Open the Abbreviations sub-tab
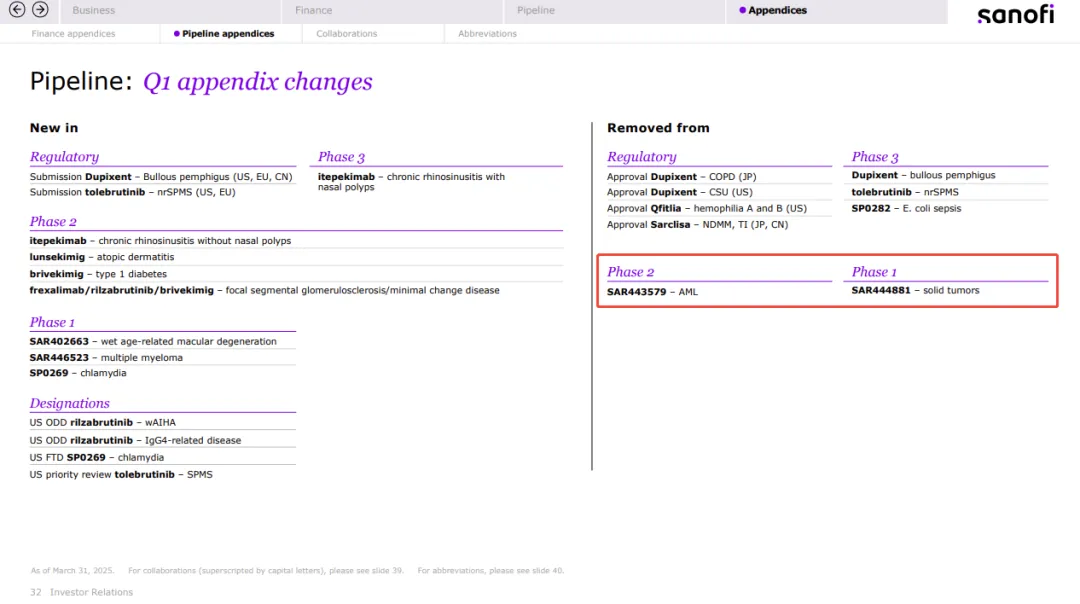The width and height of the screenshot is (1080, 604). pyautogui.click(x=487, y=34)
